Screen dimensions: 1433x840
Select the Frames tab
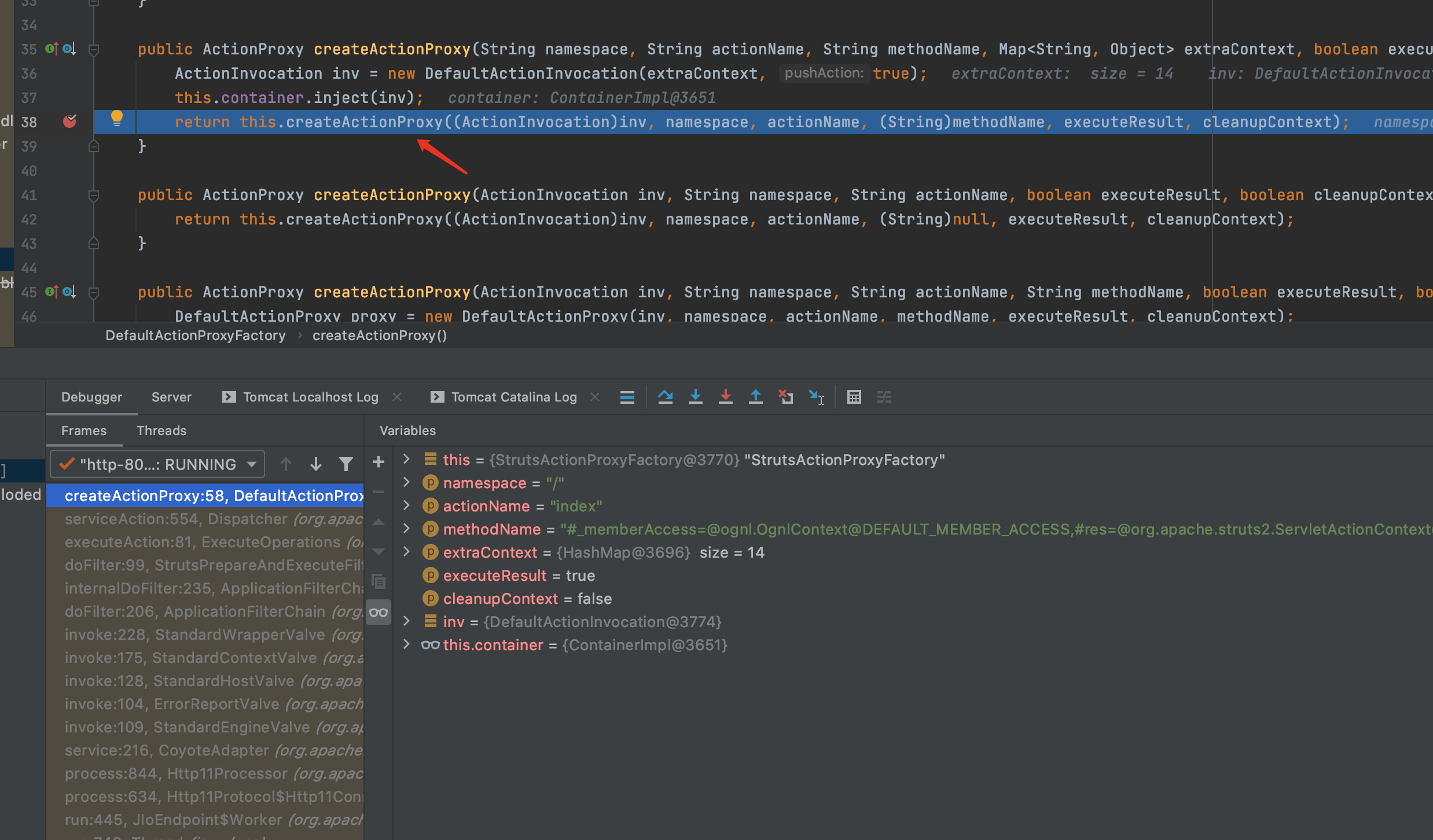tap(84, 430)
